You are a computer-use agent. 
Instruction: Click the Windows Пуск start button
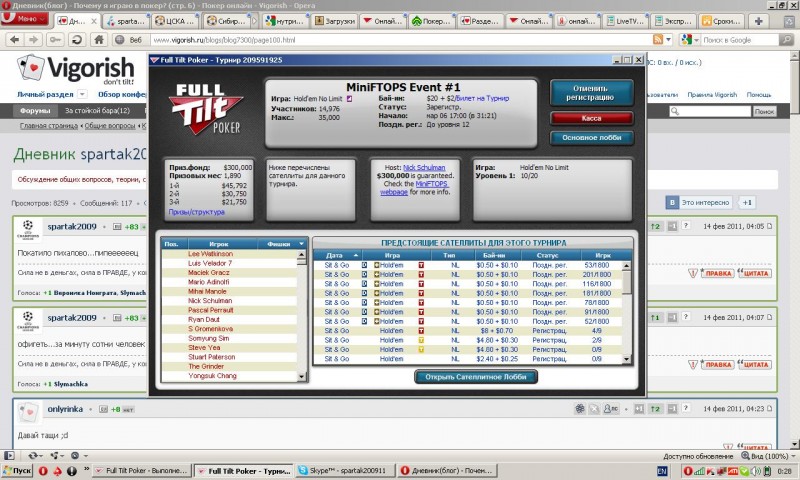click(18, 470)
